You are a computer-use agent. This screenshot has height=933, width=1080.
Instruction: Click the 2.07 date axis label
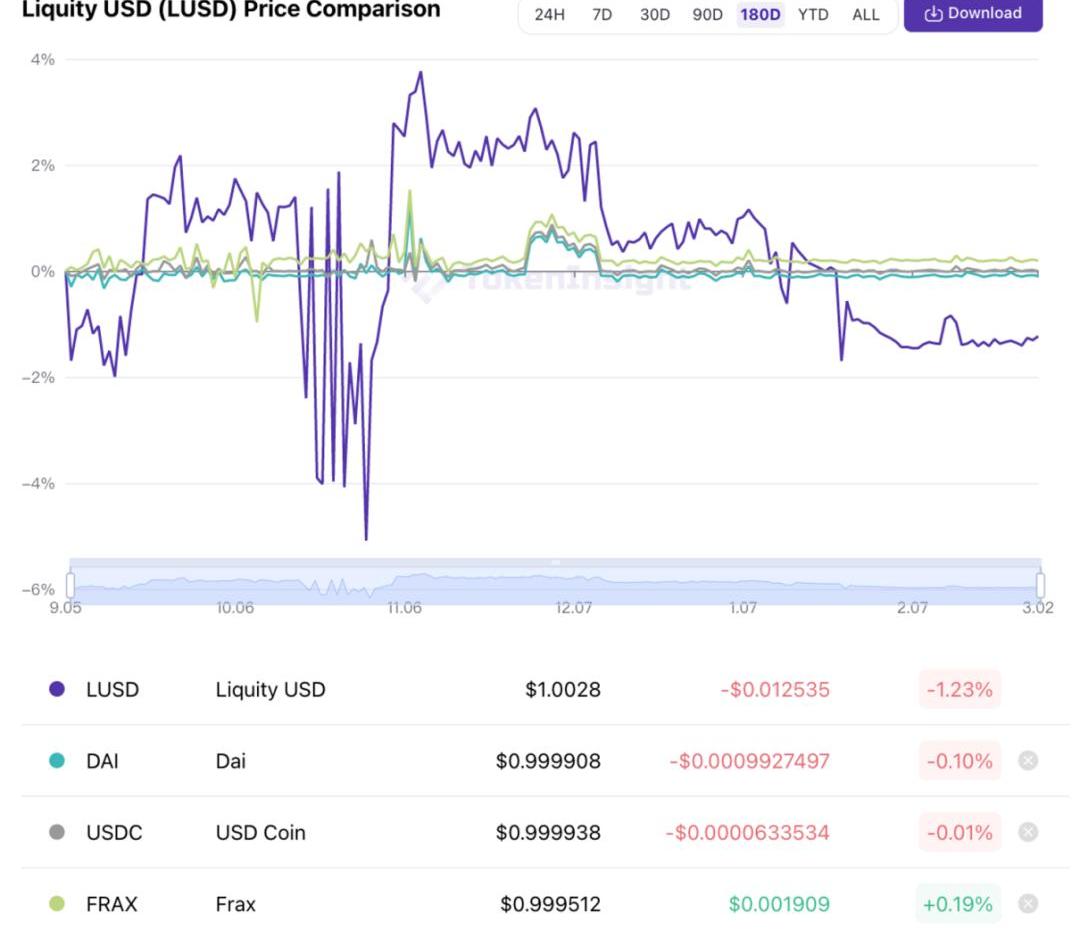click(912, 607)
